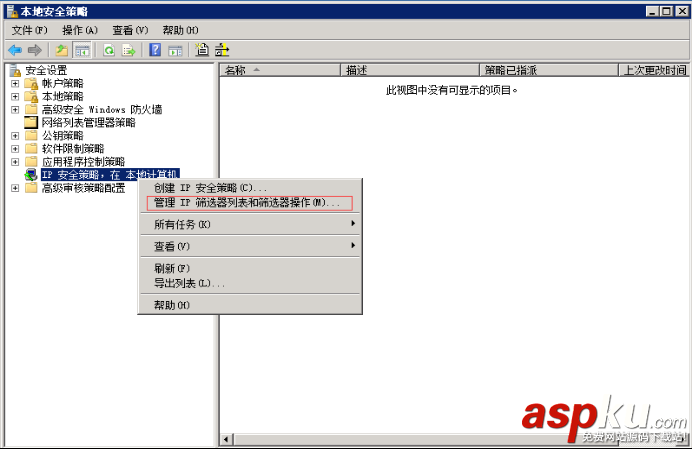The width and height of the screenshot is (692, 449).
Task: Open the 帮助(H) menu in the menu bar
Action: 181,30
